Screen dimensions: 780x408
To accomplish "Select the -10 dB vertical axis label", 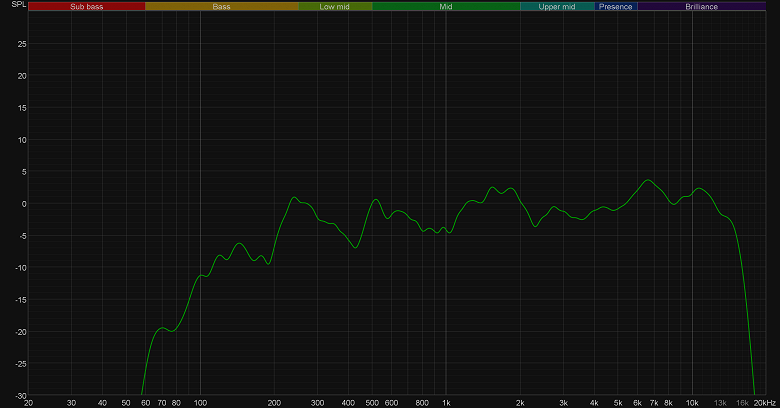I will [21, 268].
